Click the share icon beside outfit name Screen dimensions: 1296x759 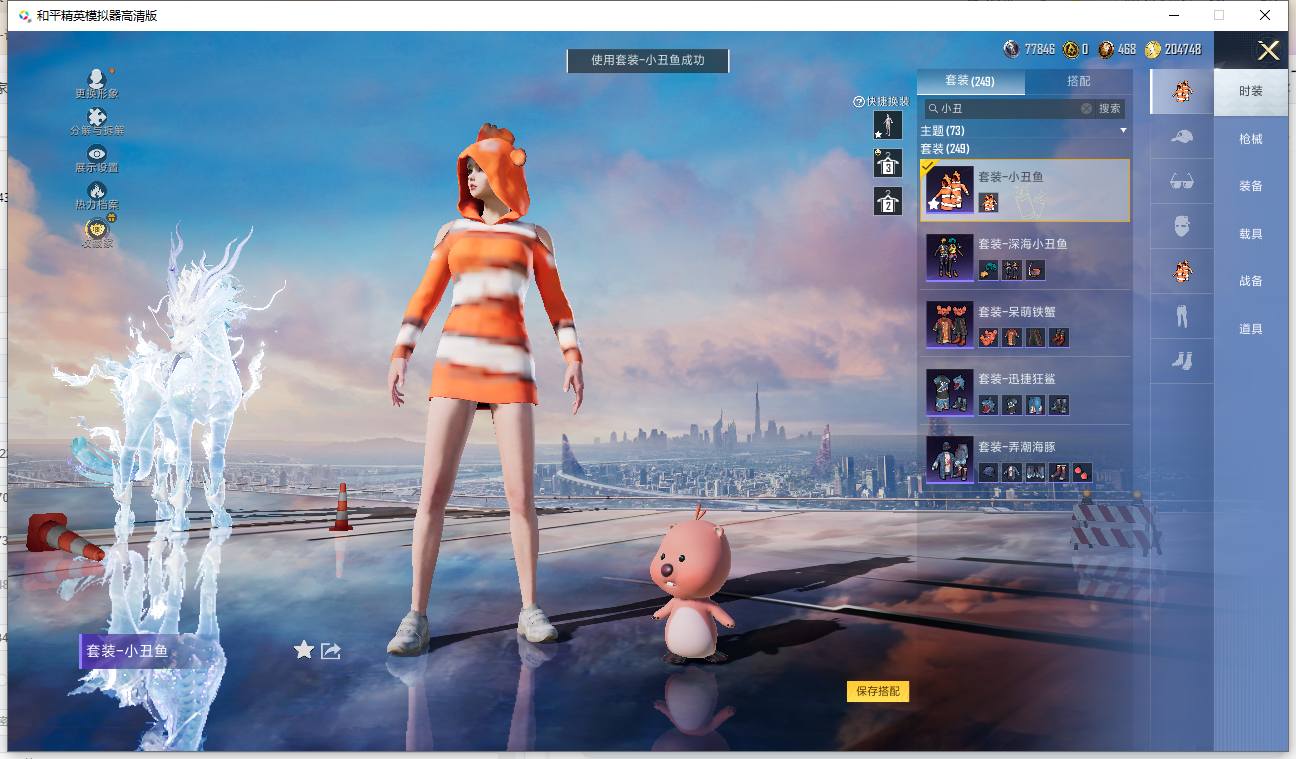[331, 651]
